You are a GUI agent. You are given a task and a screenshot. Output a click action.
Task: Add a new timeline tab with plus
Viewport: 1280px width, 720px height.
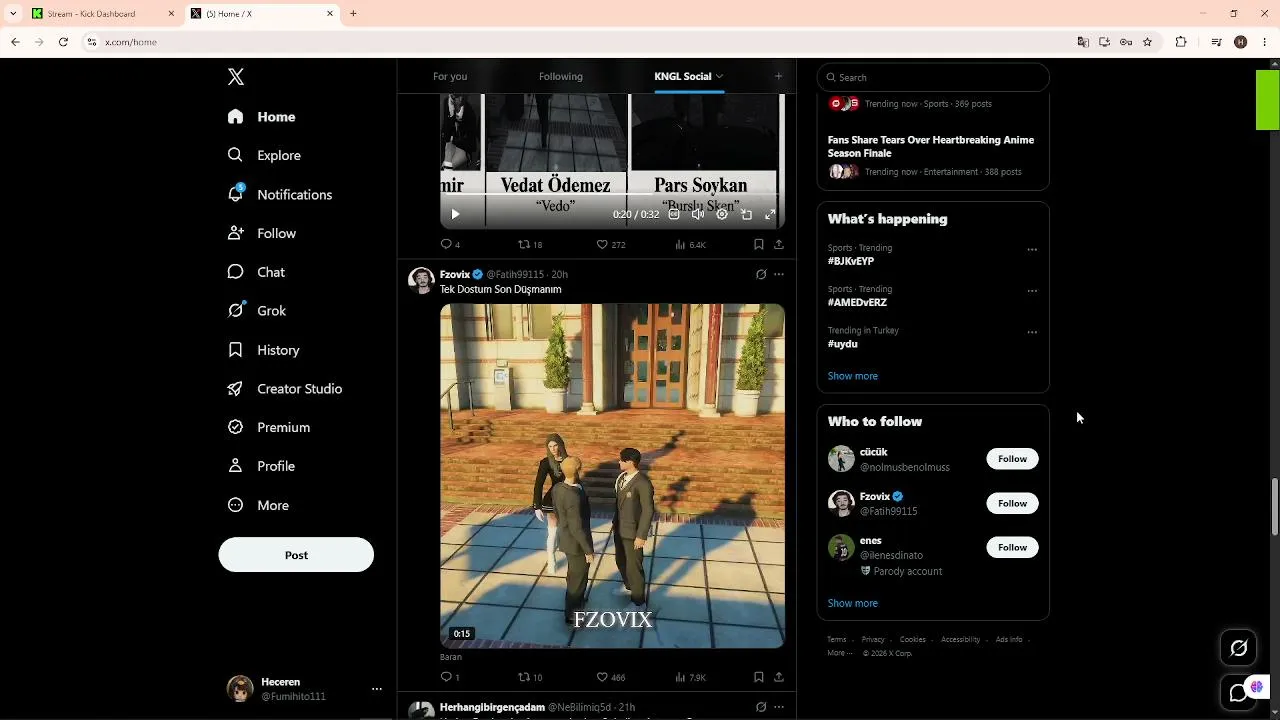click(778, 76)
